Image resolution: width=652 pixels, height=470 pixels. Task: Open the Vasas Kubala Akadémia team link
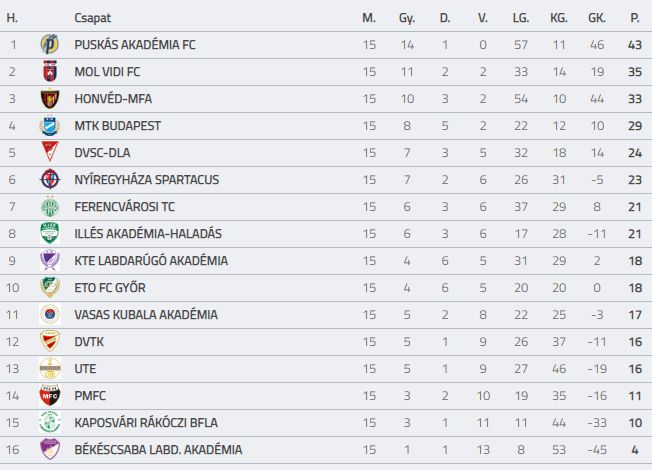coord(146,315)
